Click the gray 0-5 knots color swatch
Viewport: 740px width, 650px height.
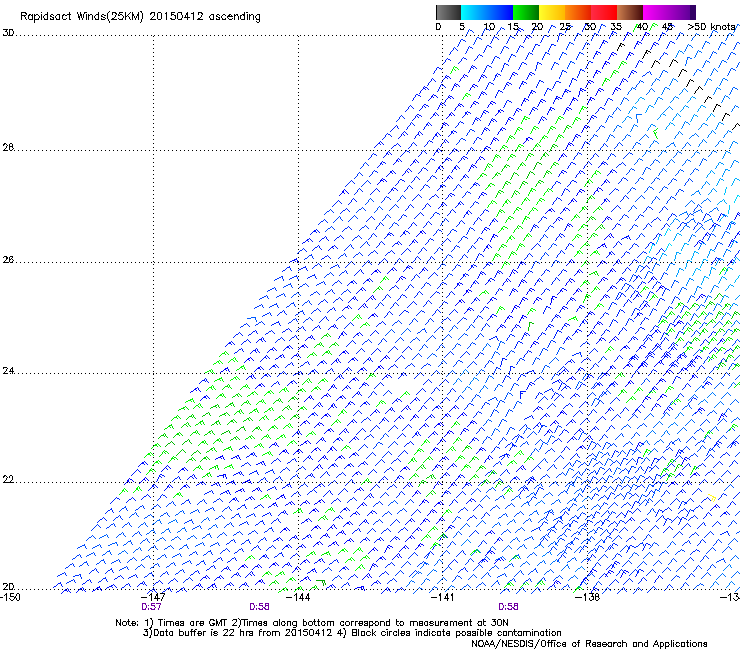pos(448,12)
